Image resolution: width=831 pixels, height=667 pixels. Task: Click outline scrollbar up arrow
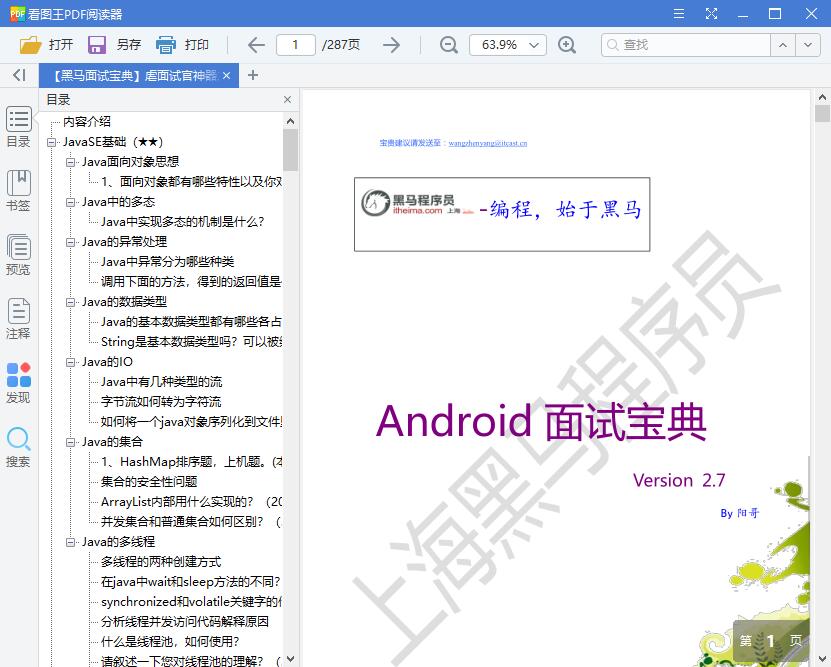(x=290, y=121)
